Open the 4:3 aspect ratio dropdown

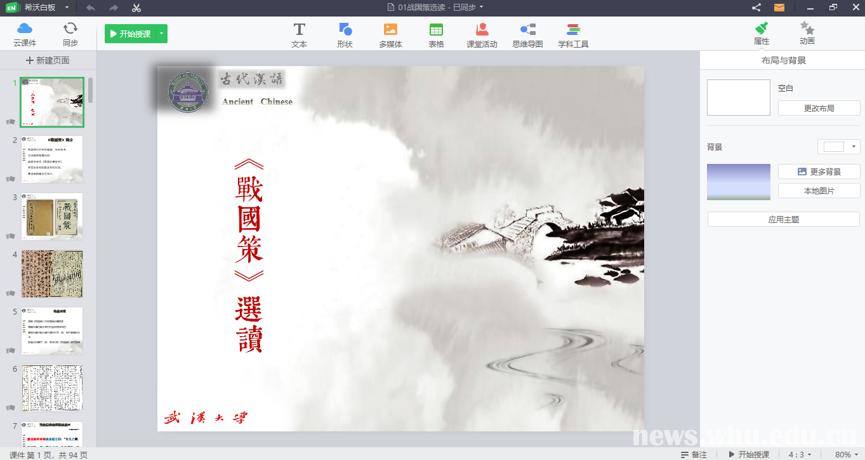pyautogui.click(x=800, y=454)
